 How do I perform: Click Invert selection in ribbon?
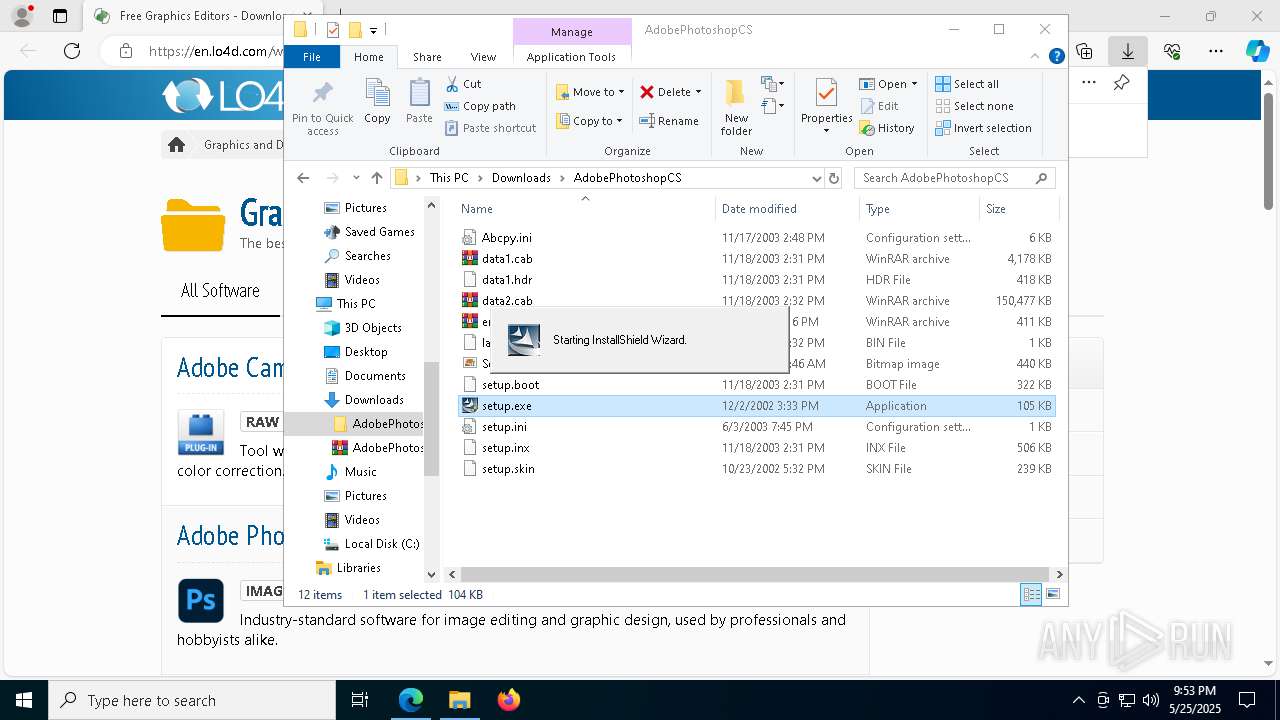click(984, 128)
